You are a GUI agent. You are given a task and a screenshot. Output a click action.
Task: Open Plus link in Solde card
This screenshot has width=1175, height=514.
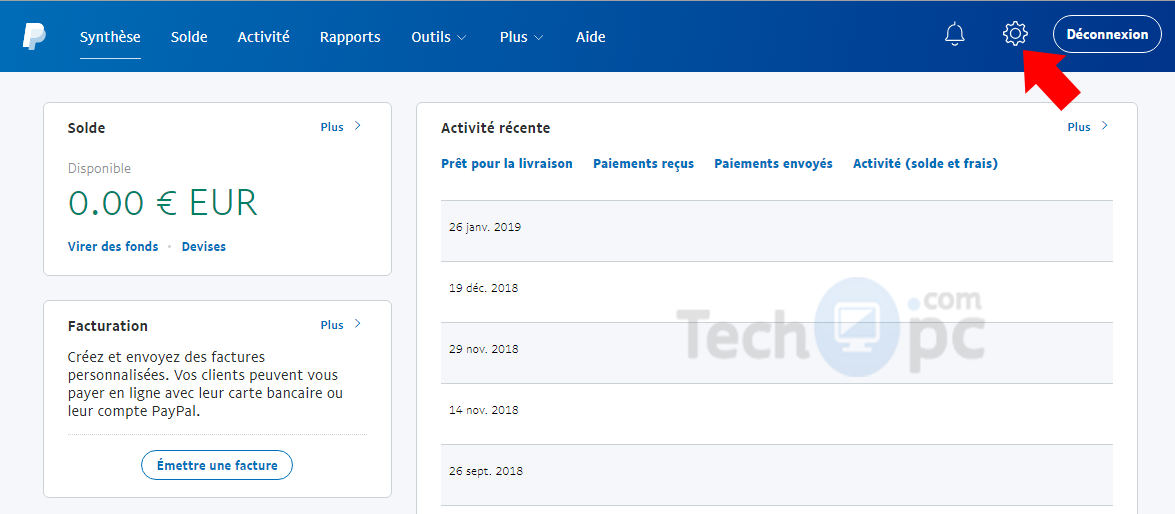341,127
